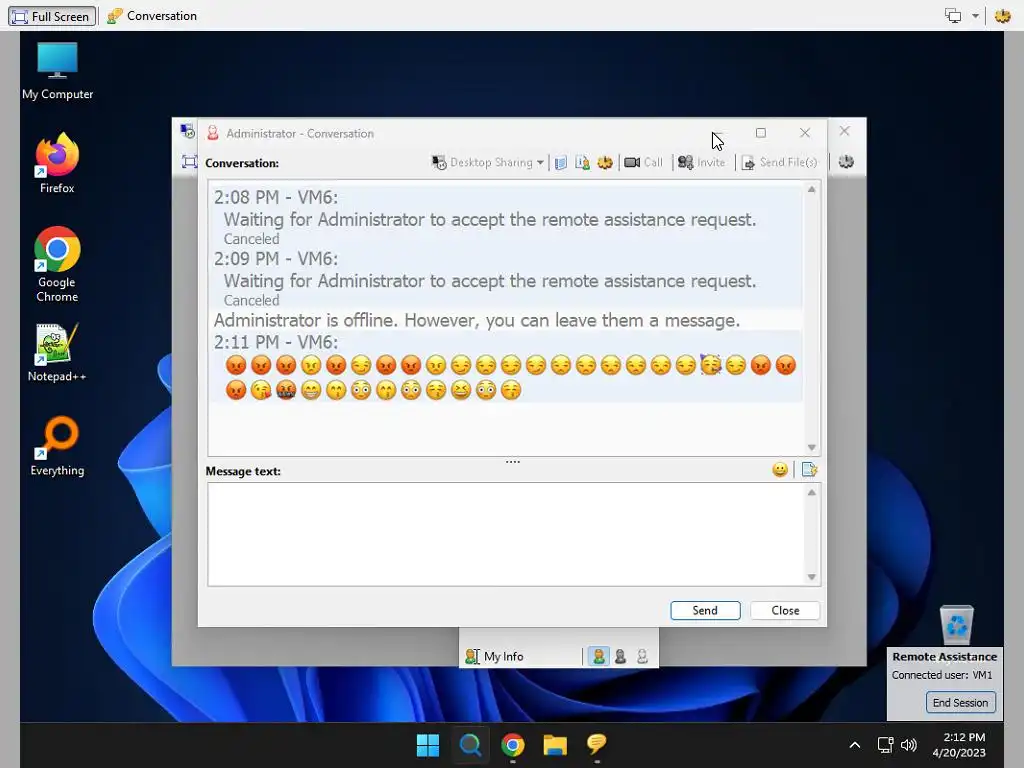Image resolution: width=1024 pixels, height=768 pixels.
Task: Show hidden tray icons chevron
Action: [854, 744]
